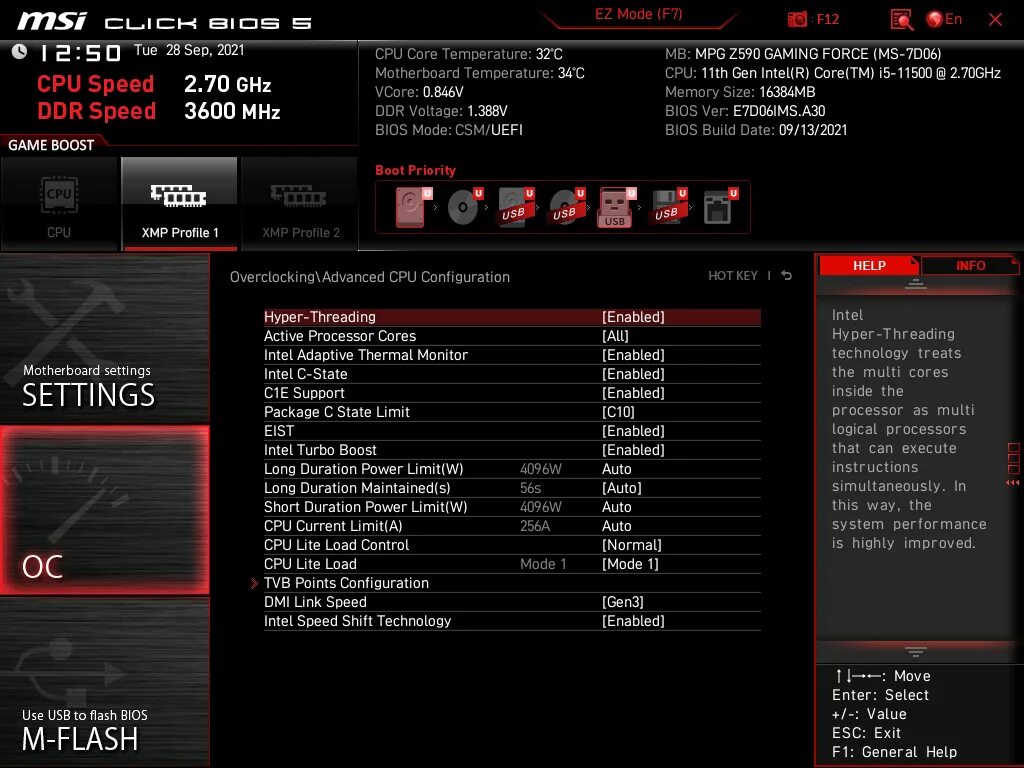The image size is (1024, 768).
Task: Click Long Duration Power Limit Auto field
Action: (616, 469)
